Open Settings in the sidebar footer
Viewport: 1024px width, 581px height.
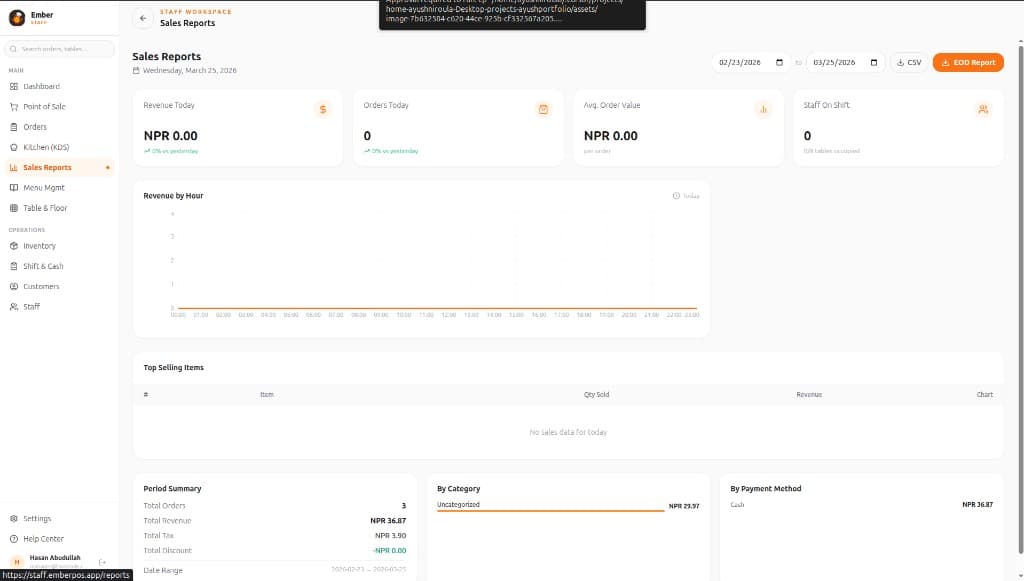point(37,519)
